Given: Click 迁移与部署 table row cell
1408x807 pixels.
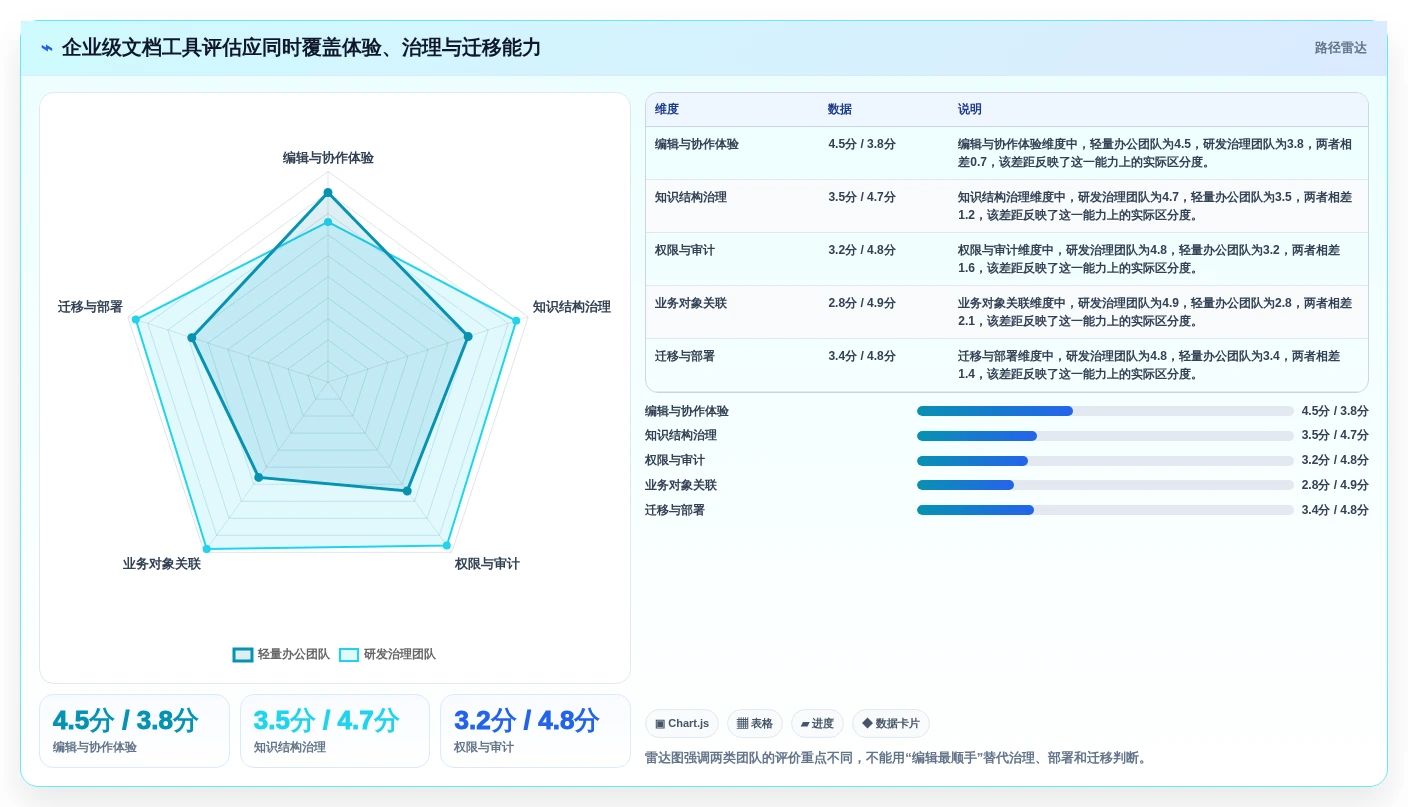Looking at the screenshot, I should [x=685, y=356].
